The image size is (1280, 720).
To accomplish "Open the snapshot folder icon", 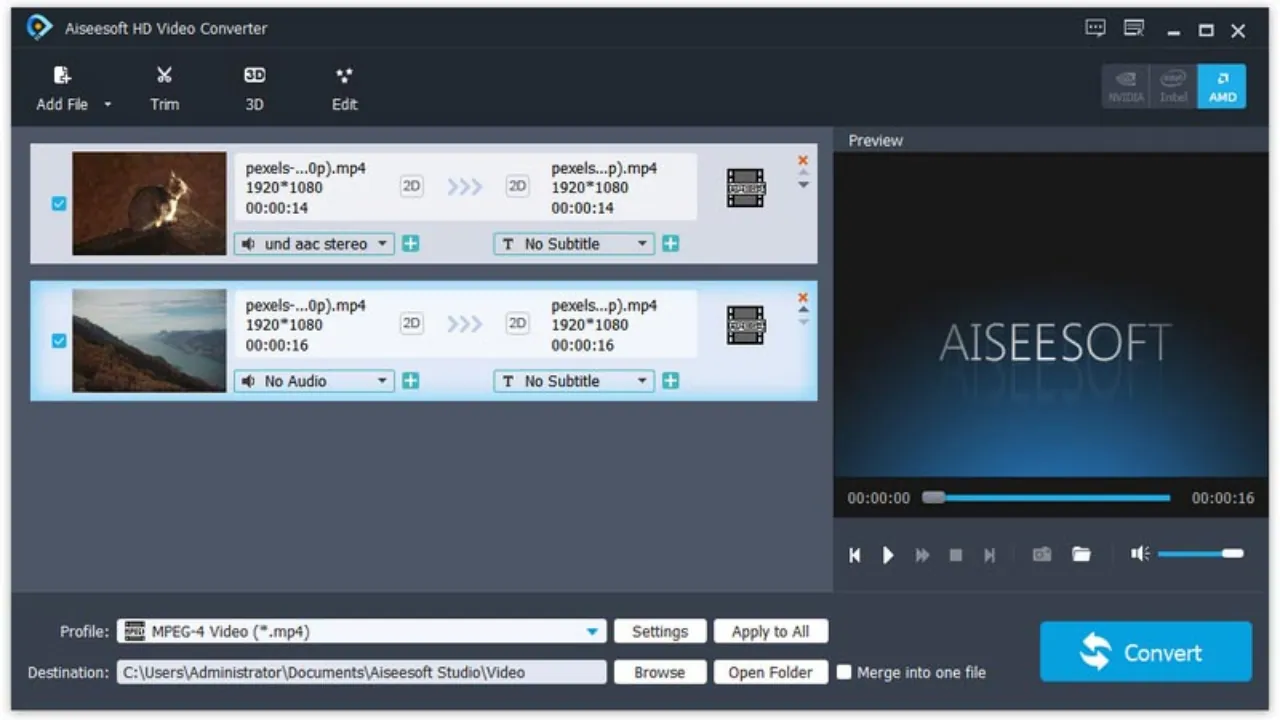I will (x=1081, y=554).
